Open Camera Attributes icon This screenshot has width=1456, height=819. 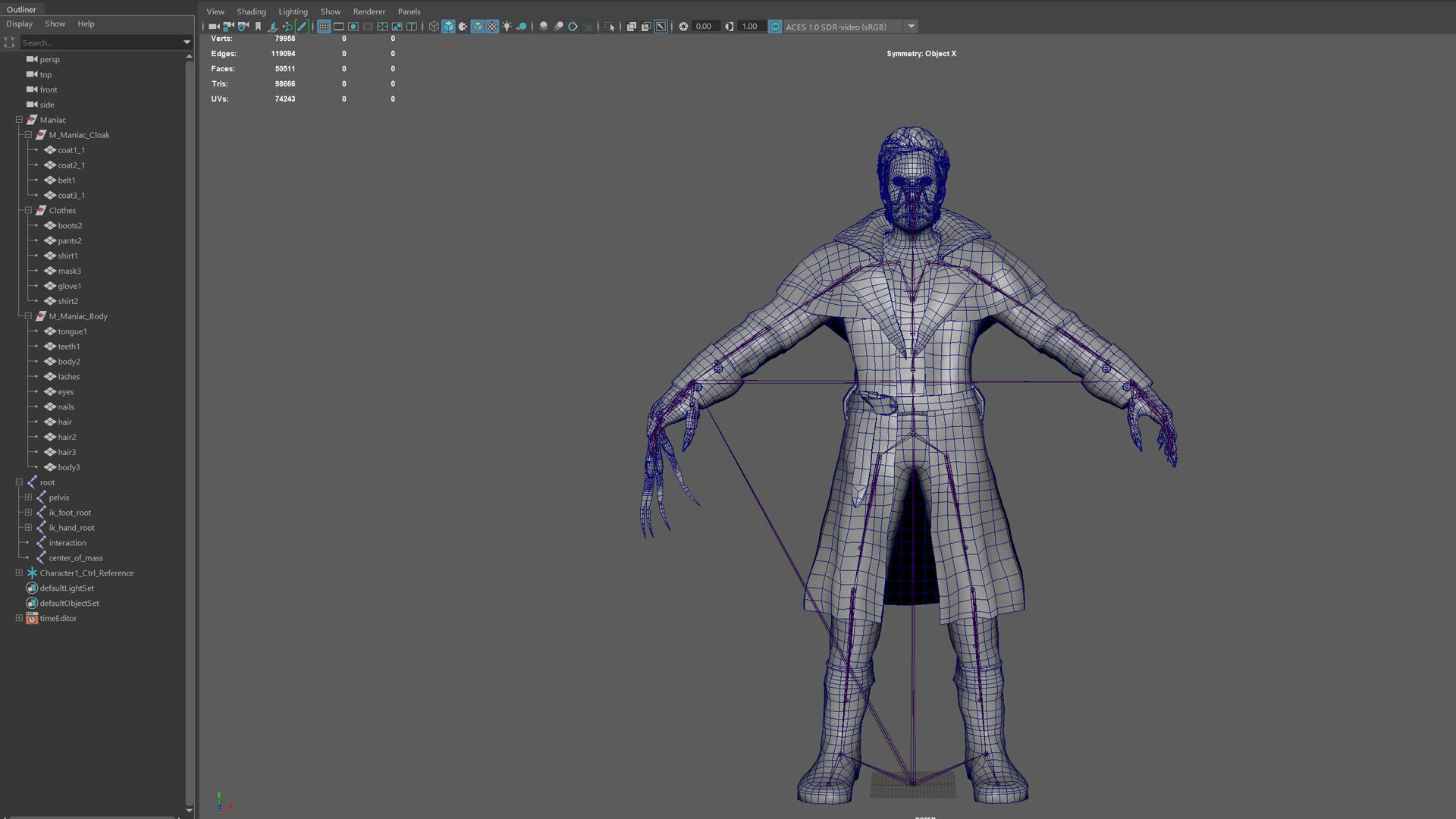[x=243, y=27]
